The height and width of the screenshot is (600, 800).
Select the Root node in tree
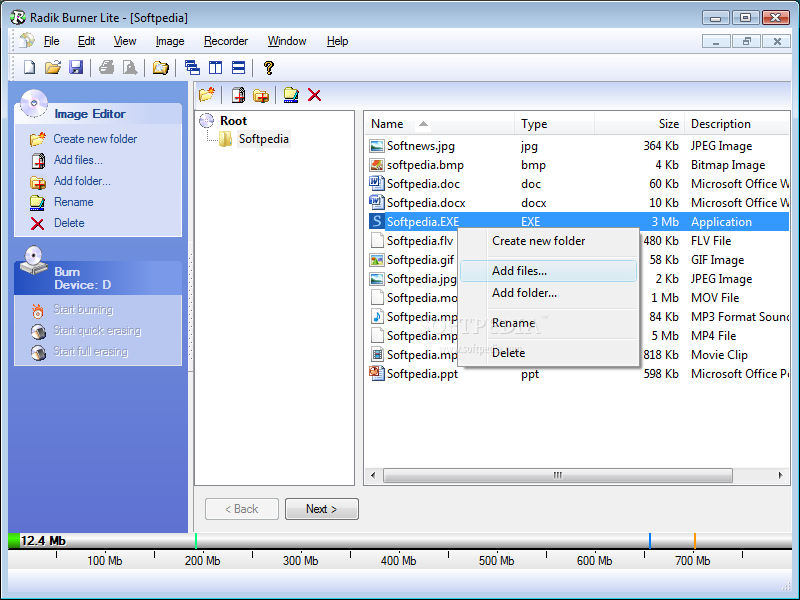click(x=233, y=121)
